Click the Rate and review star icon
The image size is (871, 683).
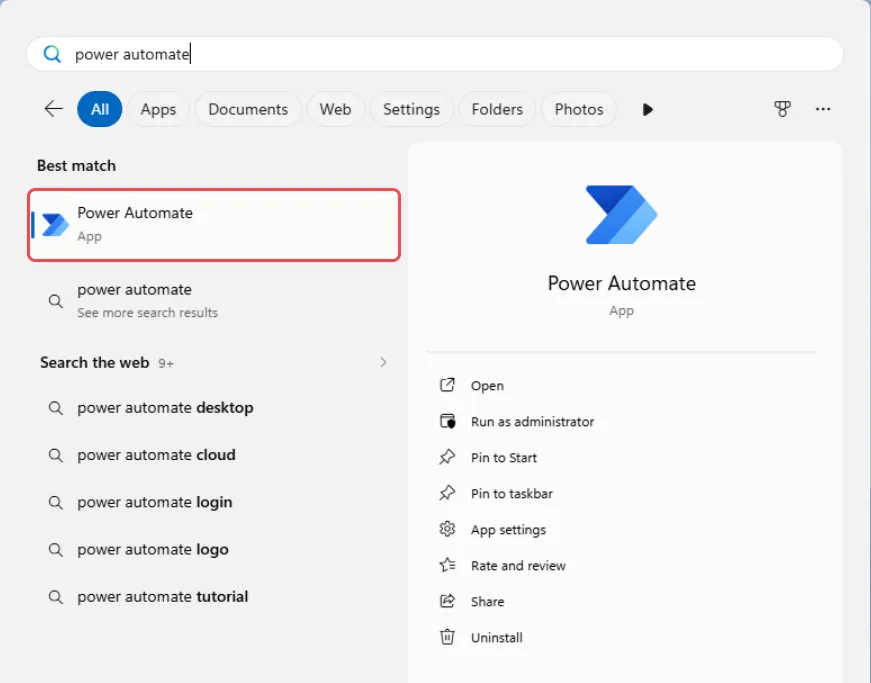coord(447,565)
